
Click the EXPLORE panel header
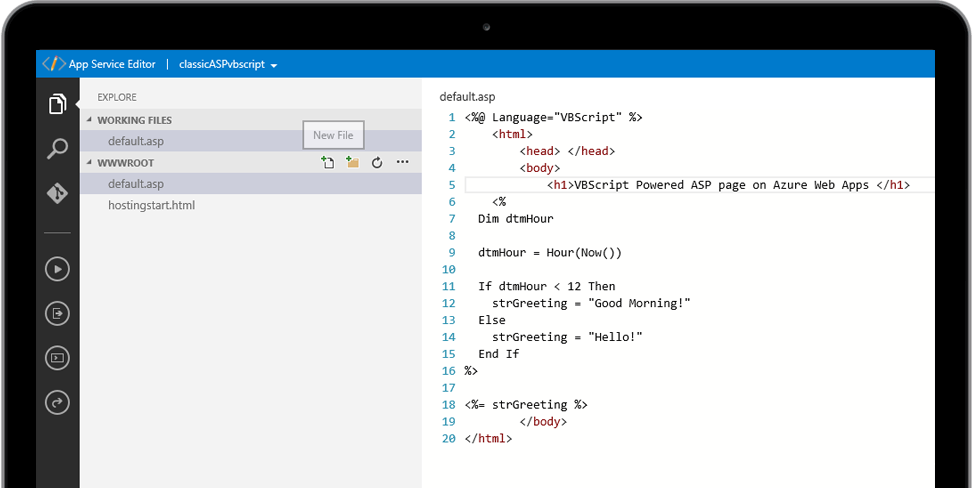pos(117,97)
